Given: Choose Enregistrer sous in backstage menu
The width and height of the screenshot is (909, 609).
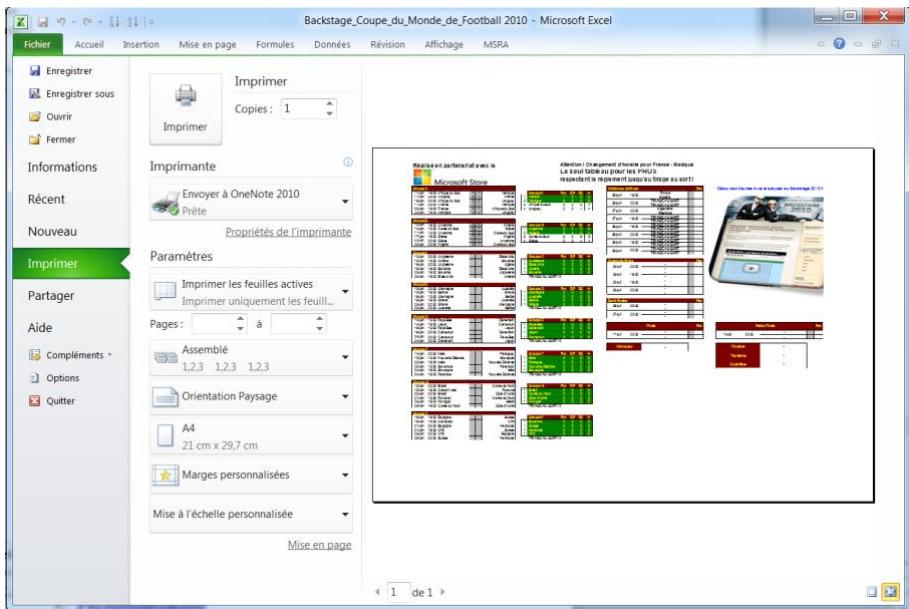Looking at the screenshot, I should (72, 94).
